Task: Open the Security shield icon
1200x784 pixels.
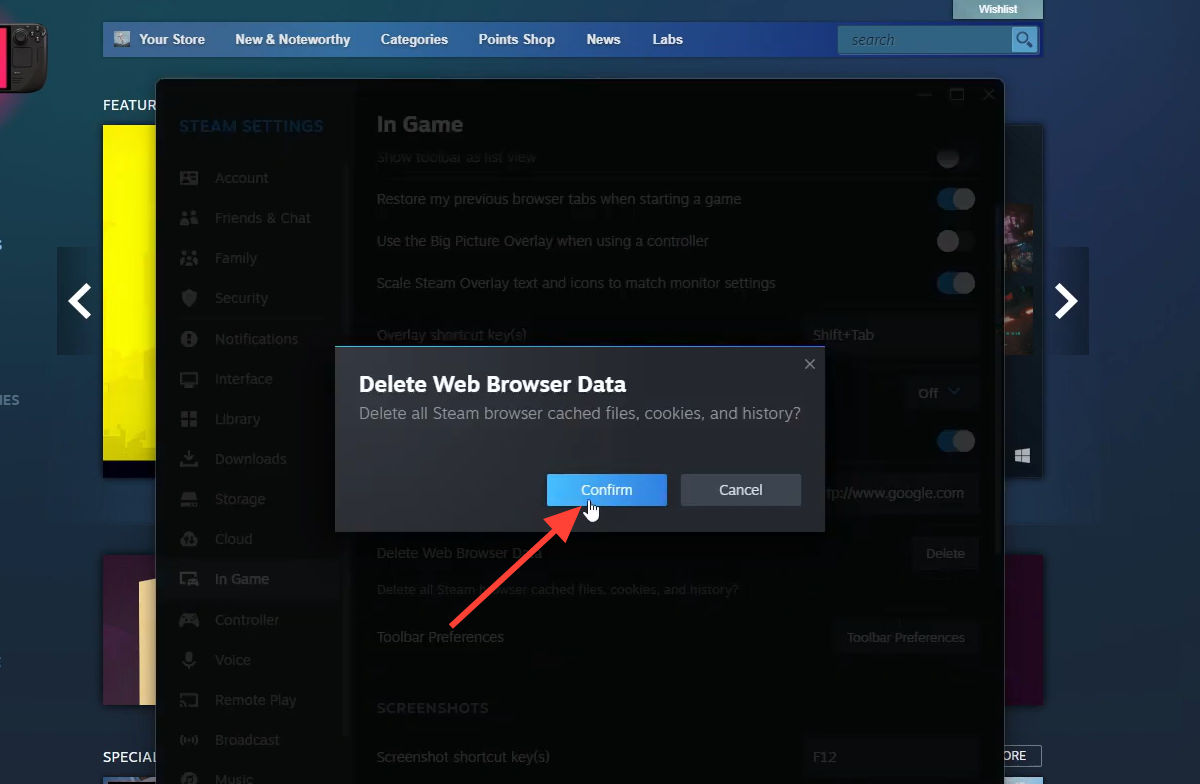Action: tap(189, 298)
